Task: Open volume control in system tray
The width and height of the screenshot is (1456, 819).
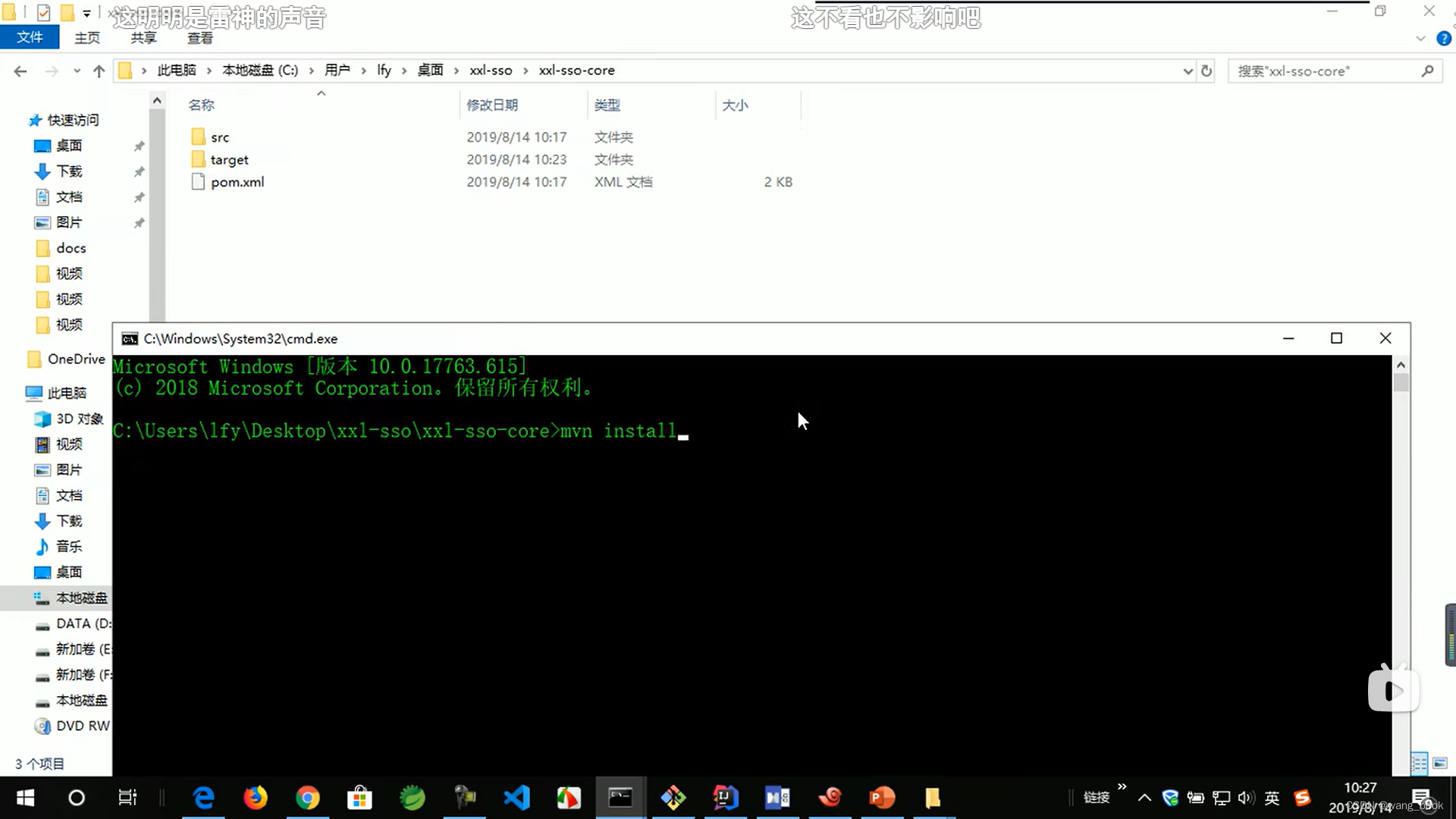Action: click(1246, 798)
